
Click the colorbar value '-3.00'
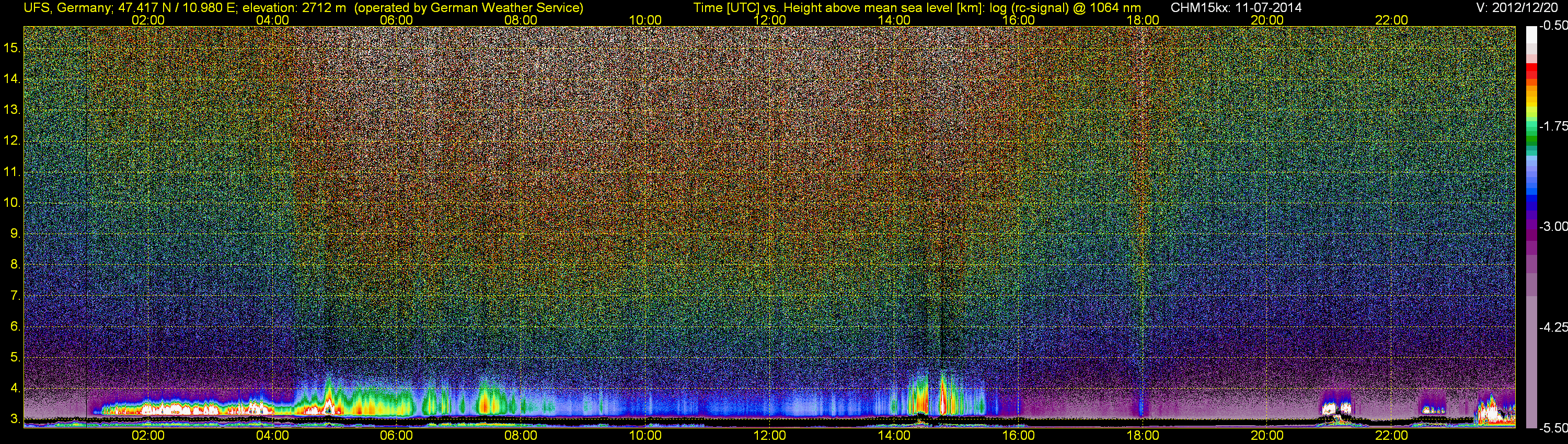[1553, 226]
